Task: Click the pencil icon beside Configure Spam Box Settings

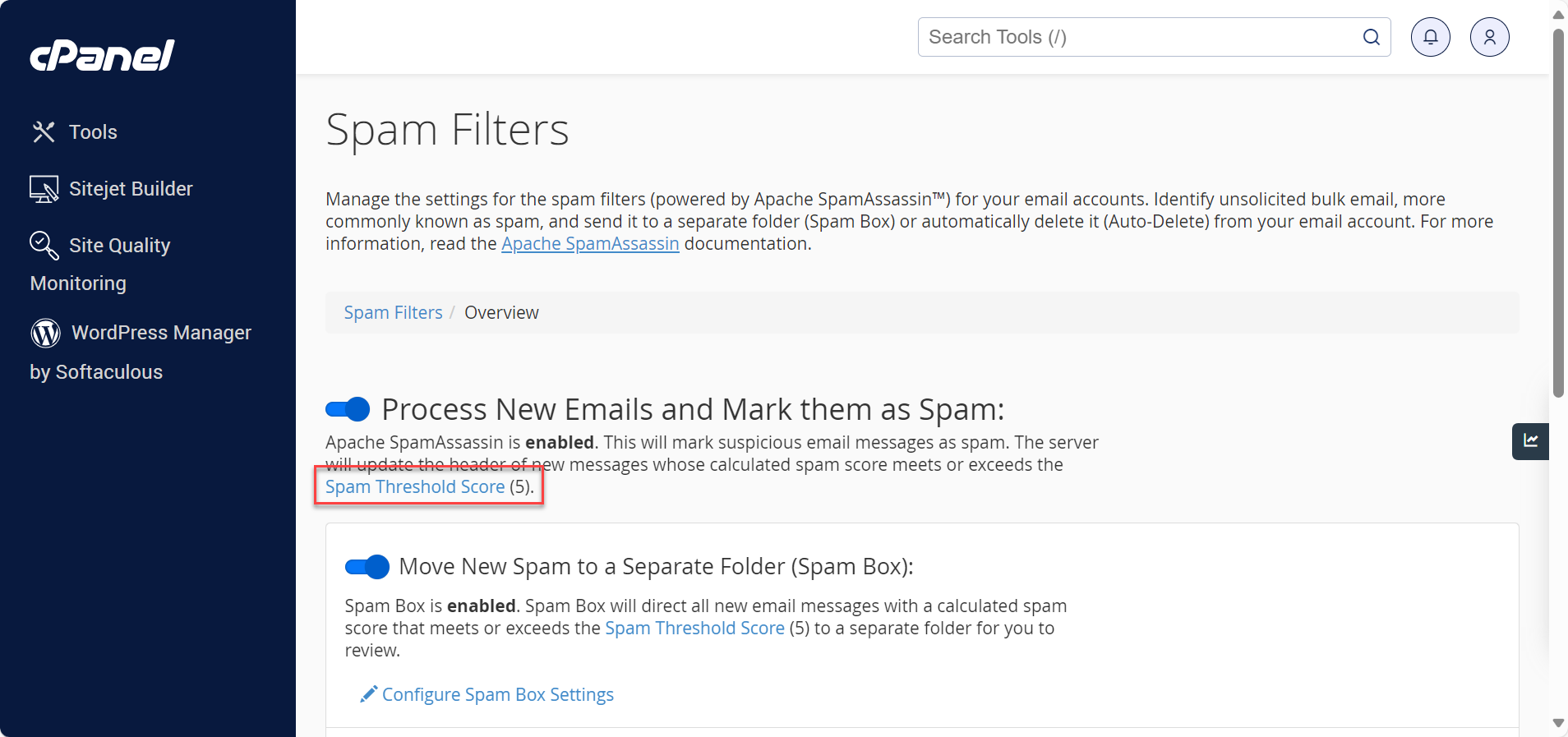Action: [367, 693]
